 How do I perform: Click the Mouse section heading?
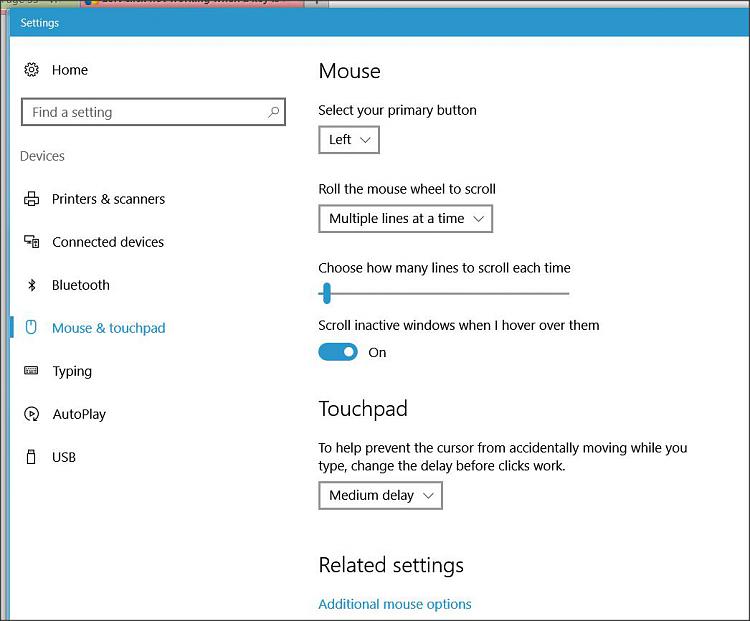(350, 71)
